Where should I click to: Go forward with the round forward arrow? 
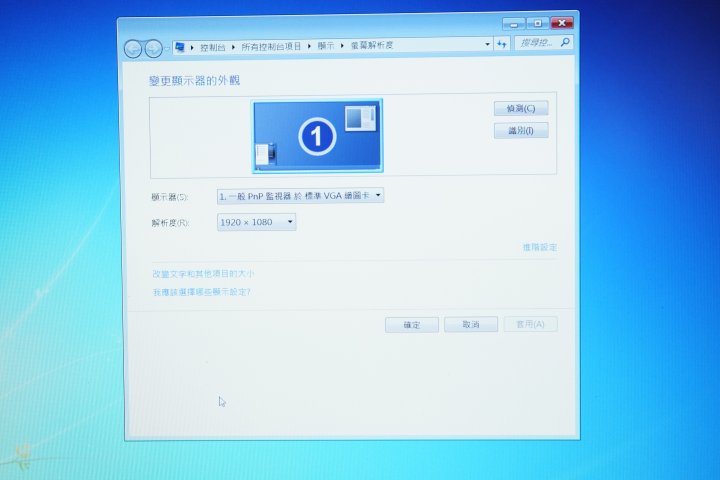[x=153, y=49]
